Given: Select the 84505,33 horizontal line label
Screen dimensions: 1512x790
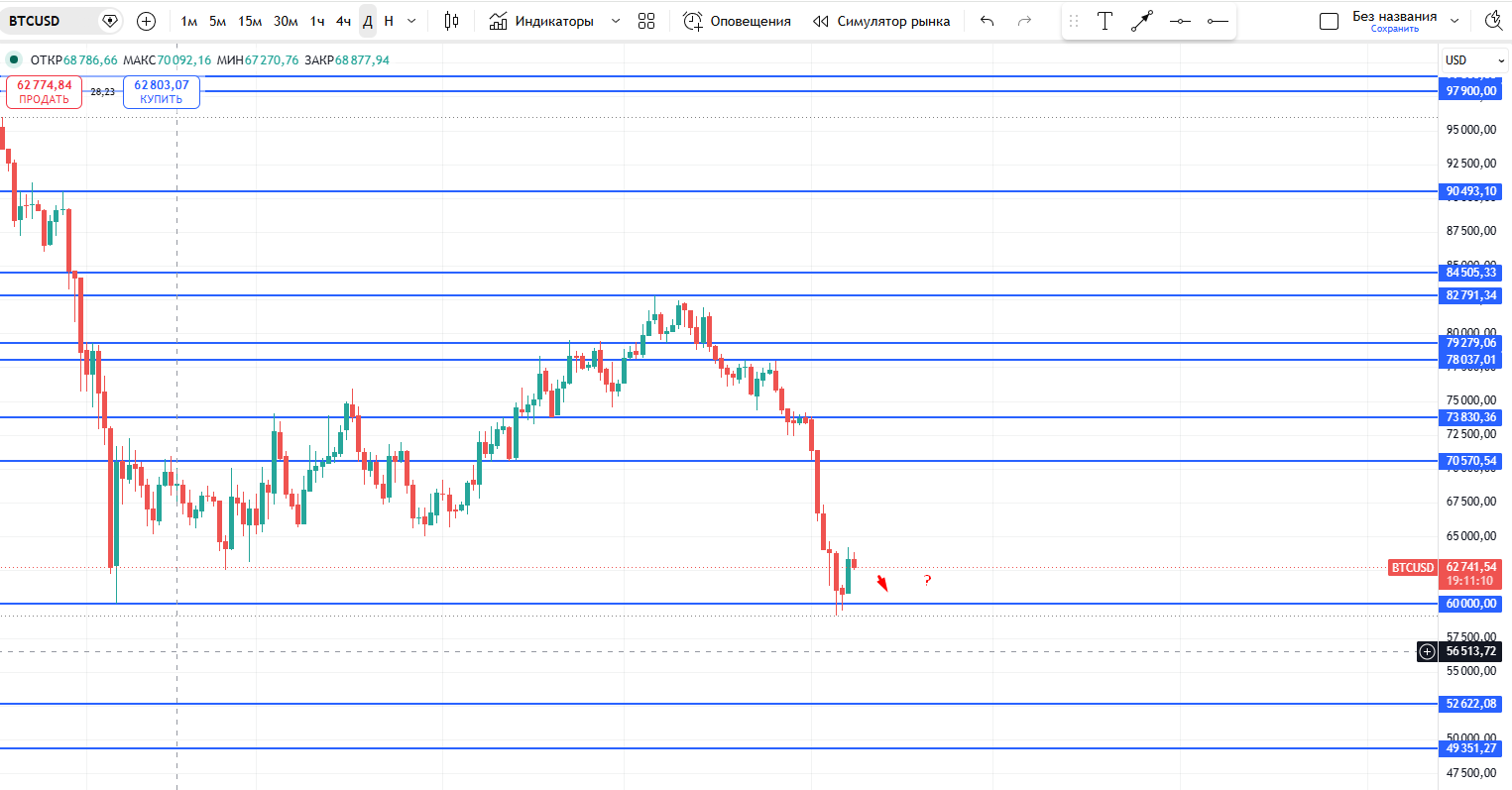Looking at the screenshot, I should point(1471,273).
